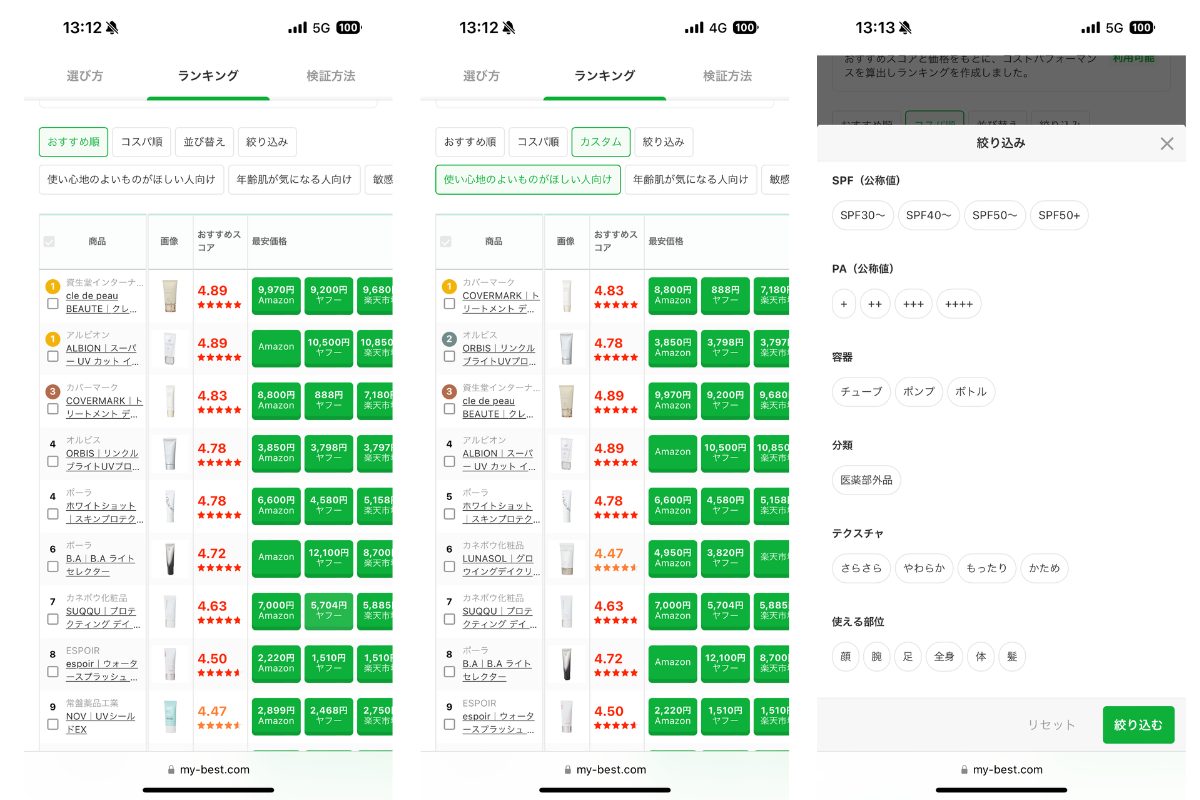The height and width of the screenshot is (800, 1200).
Task: Select かため texture filter
Action: (1045, 569)
